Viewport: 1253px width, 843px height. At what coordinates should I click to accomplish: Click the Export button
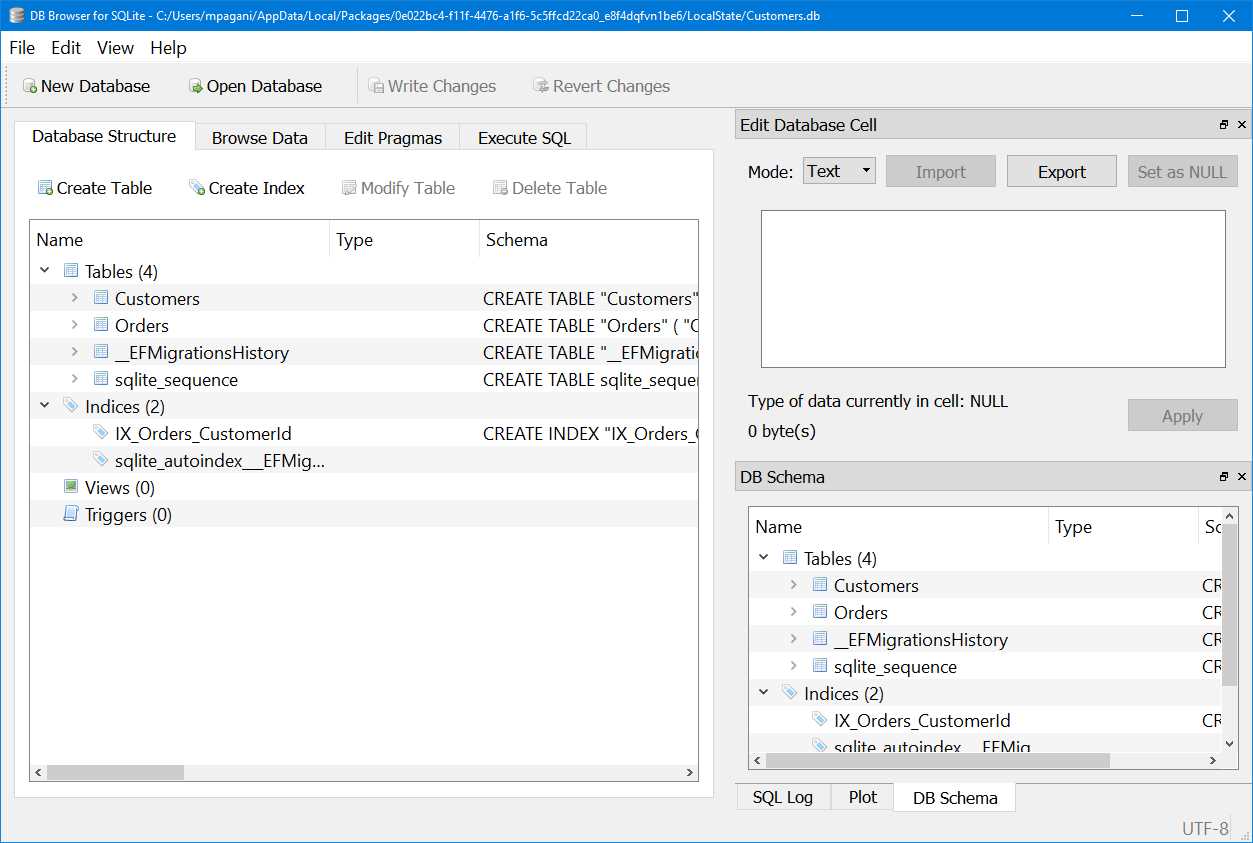(1061, 170)
